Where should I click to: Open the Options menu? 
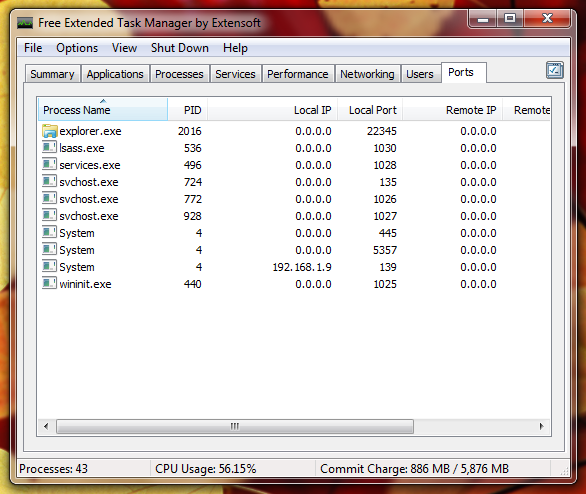(77, 48)
